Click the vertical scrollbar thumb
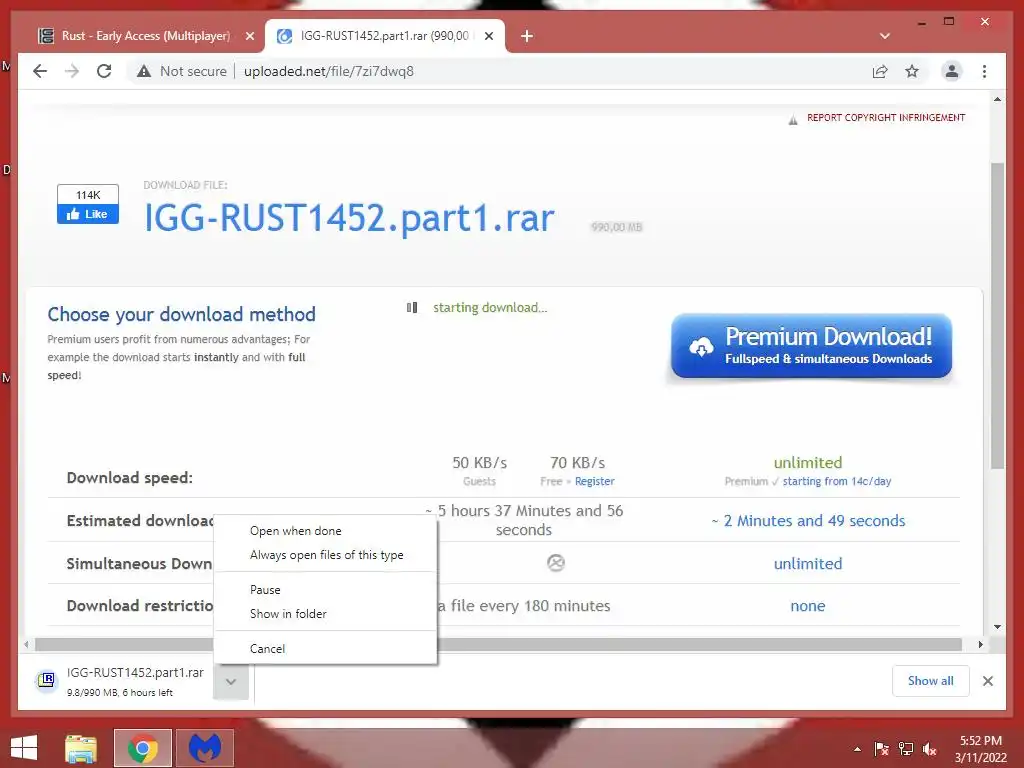1024x768 pixels. click(997, 315)
